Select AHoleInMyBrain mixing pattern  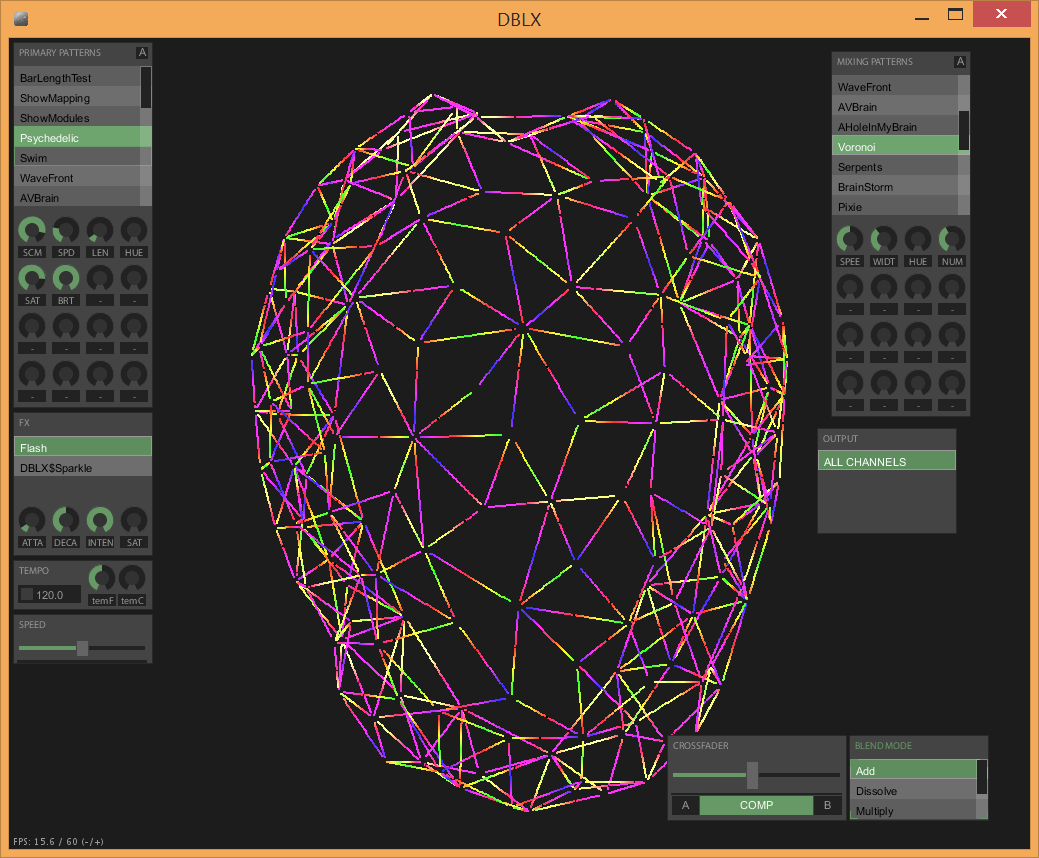pyautogui.click(x=895, y=126)
